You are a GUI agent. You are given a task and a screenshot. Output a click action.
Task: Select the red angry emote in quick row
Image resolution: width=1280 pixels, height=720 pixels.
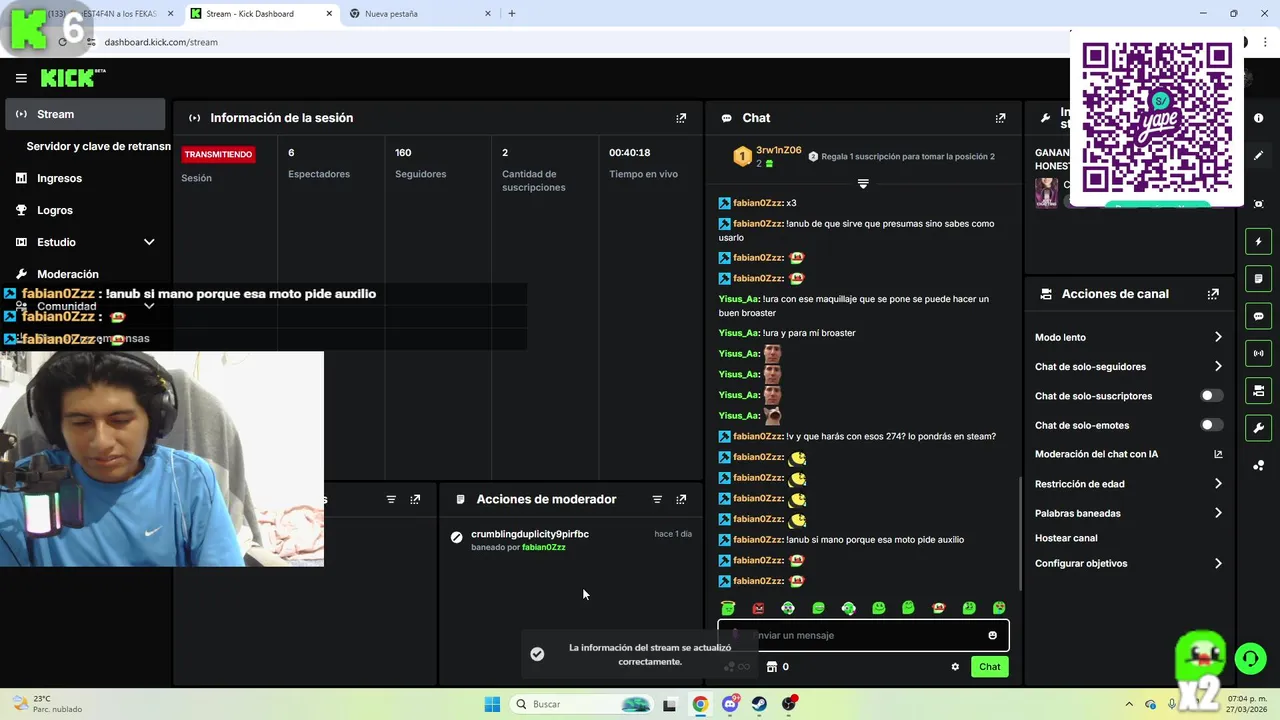coord(758,608)
